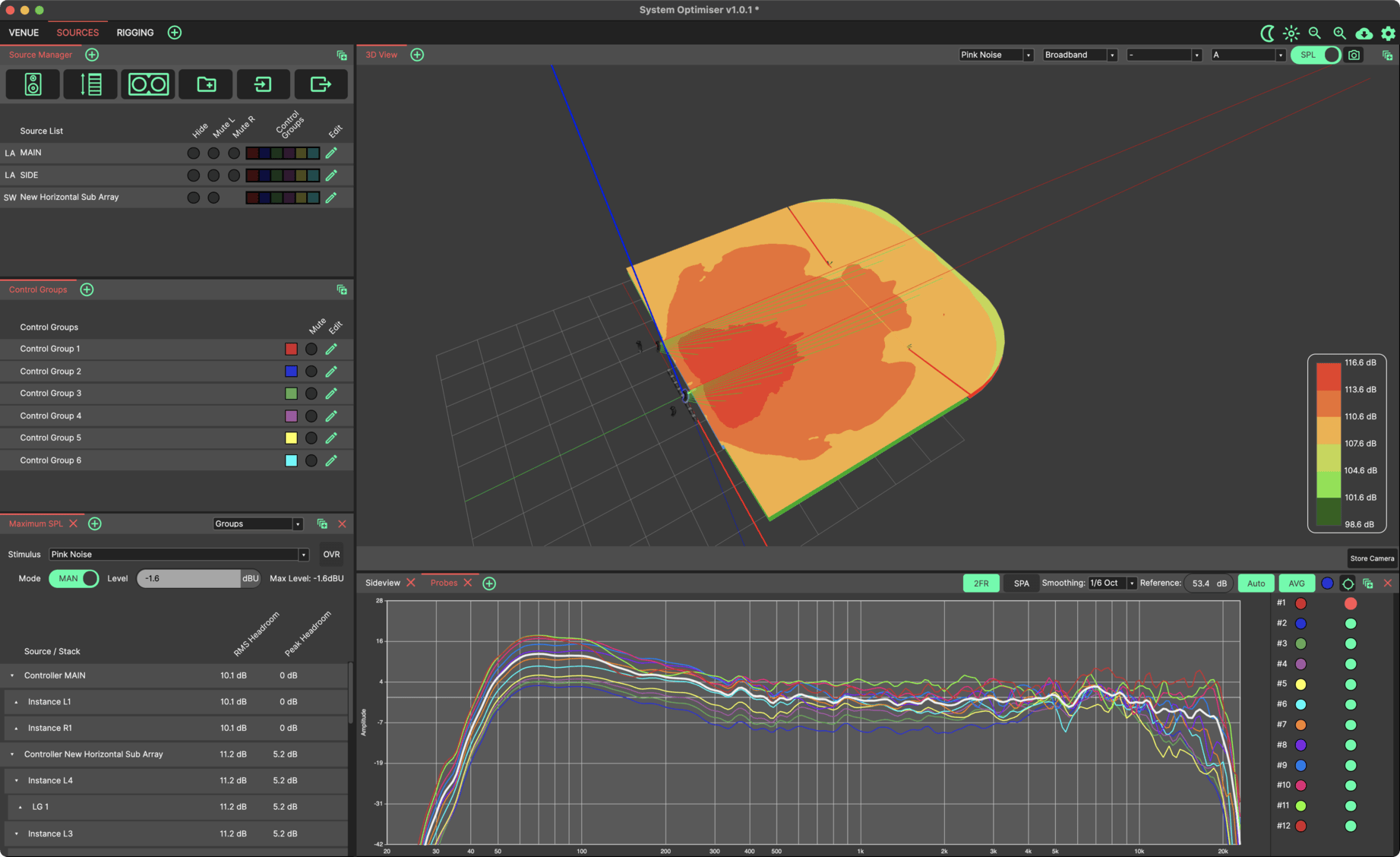Open the settings gear icon

click(1389, 33)
